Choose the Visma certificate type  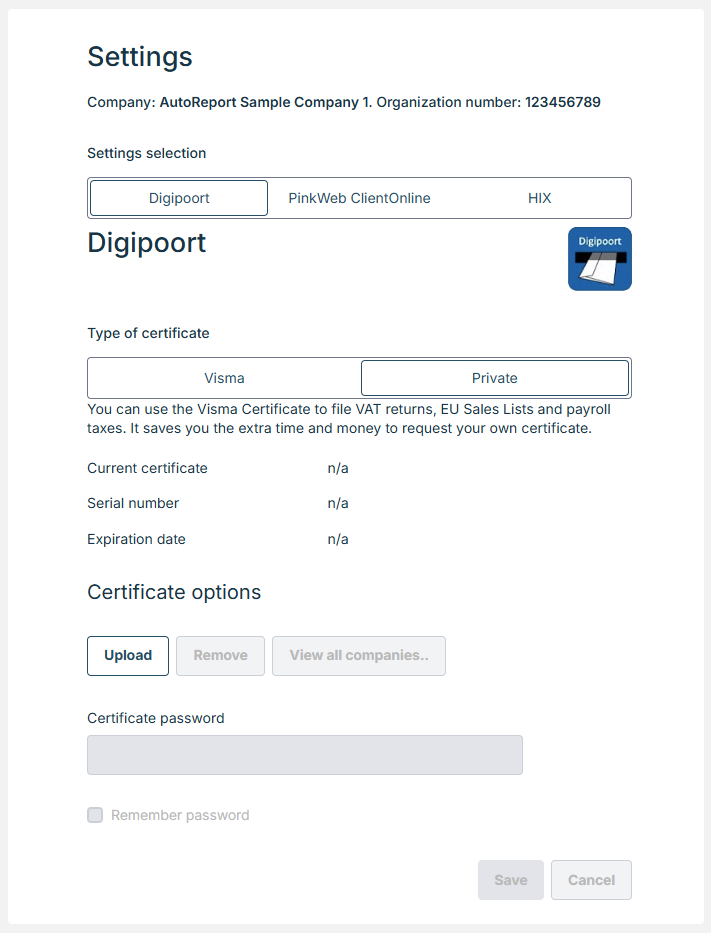click(x=224, y=378)
